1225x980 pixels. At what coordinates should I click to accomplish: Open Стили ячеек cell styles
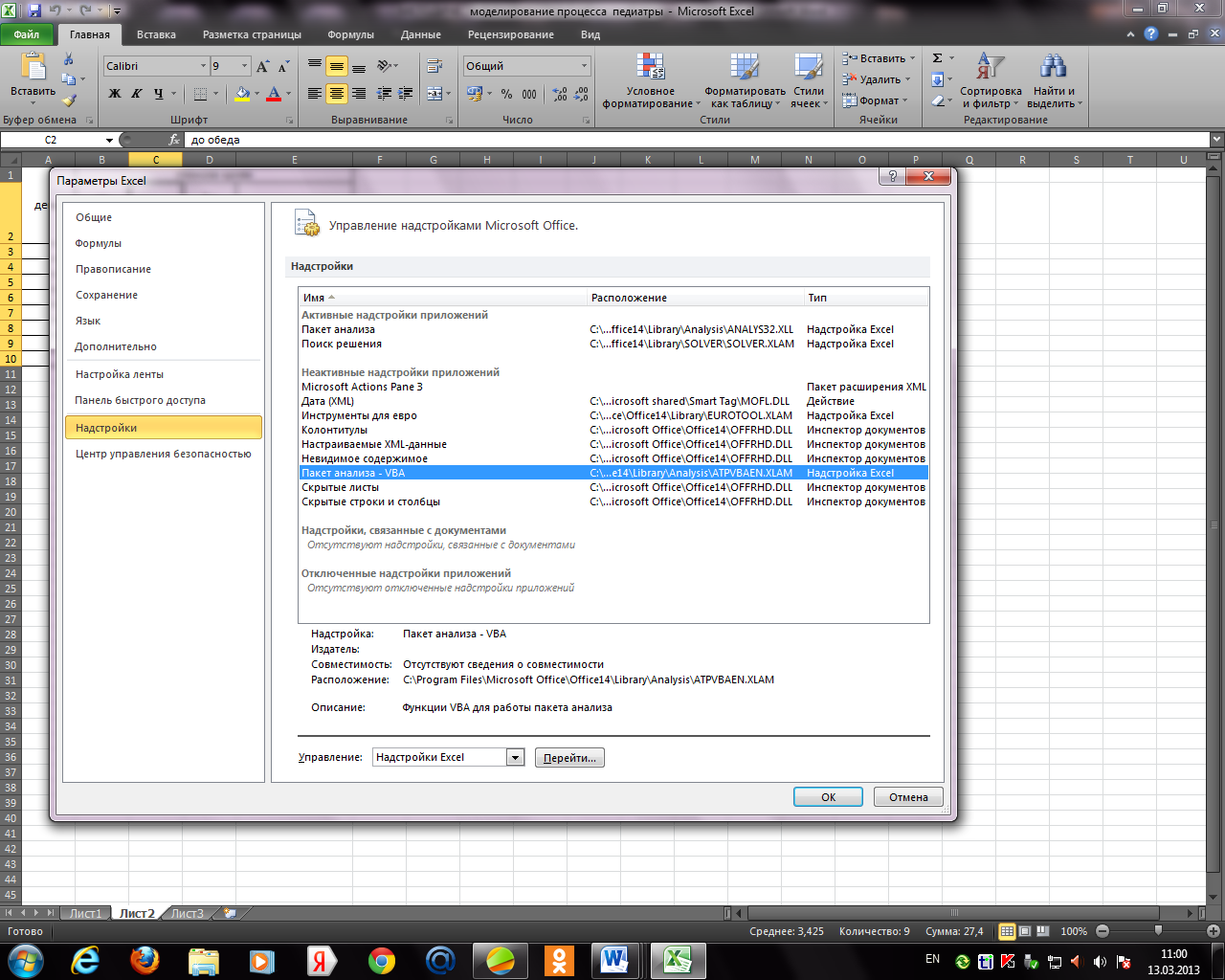tap(809, 80)
